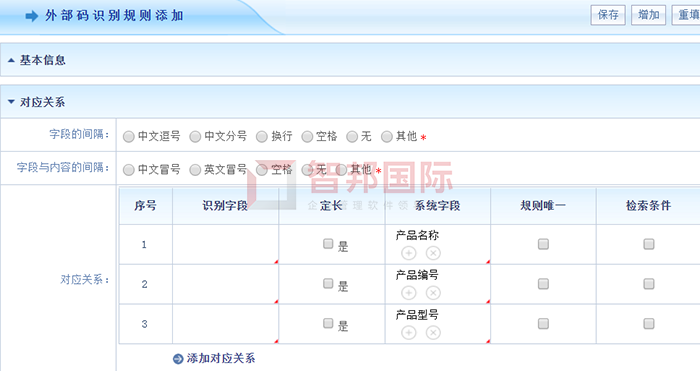Click the 检索条件 column header
Viewport: 700px width, 371px height.
(649, 206)
